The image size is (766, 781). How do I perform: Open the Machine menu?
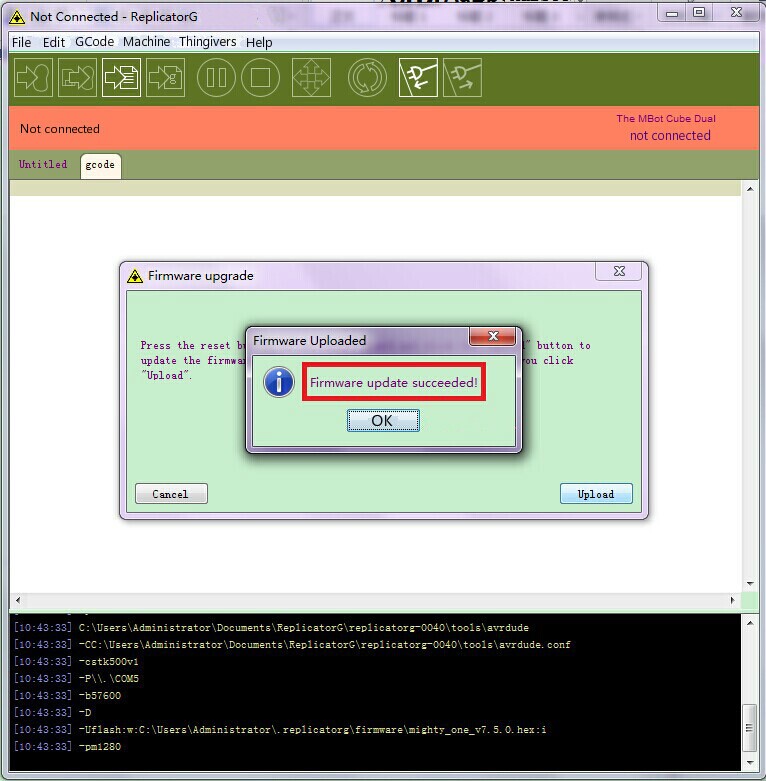[x=146, y=42]
